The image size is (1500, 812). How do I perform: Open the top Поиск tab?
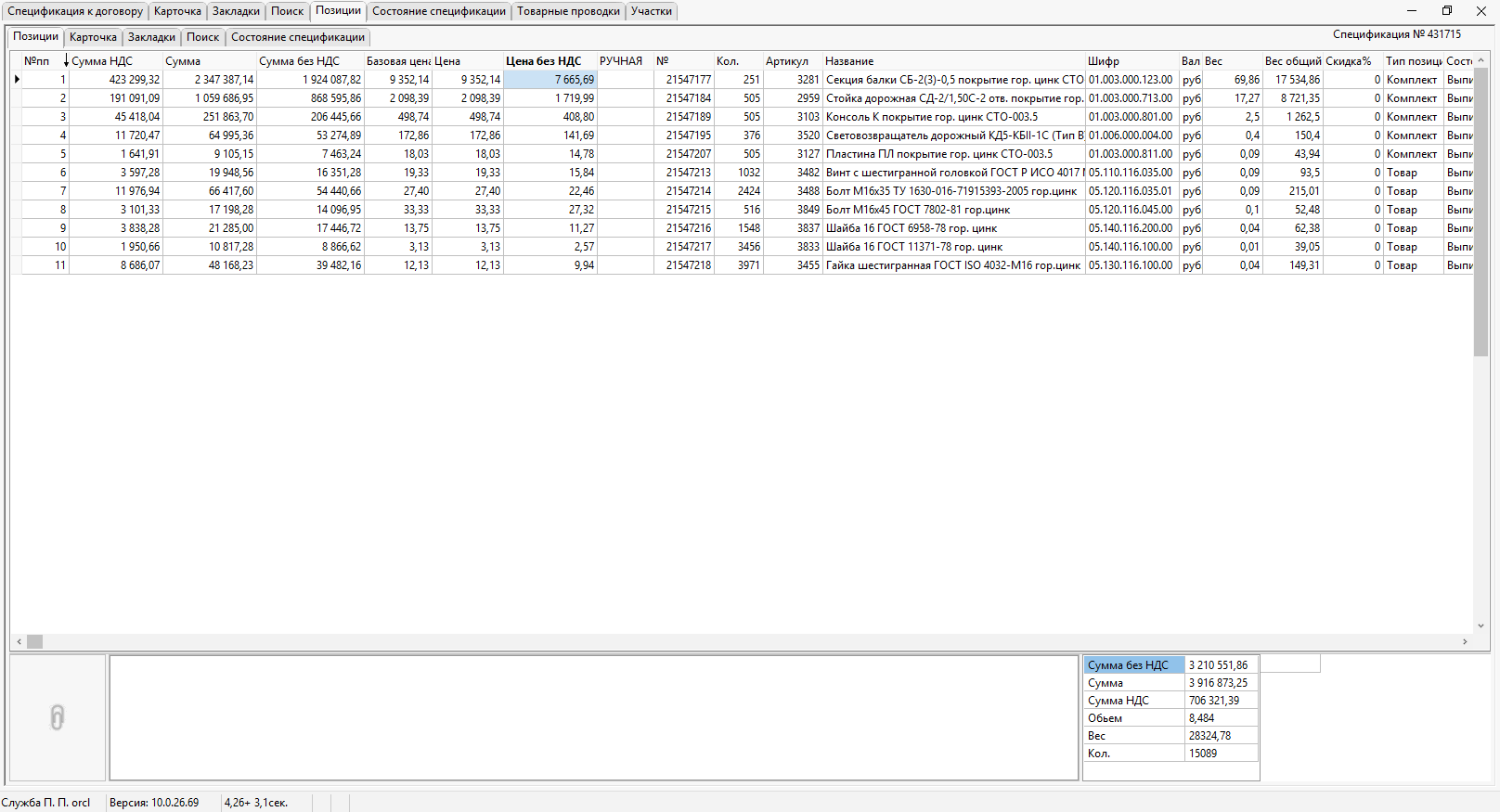[x=287, y=11]
